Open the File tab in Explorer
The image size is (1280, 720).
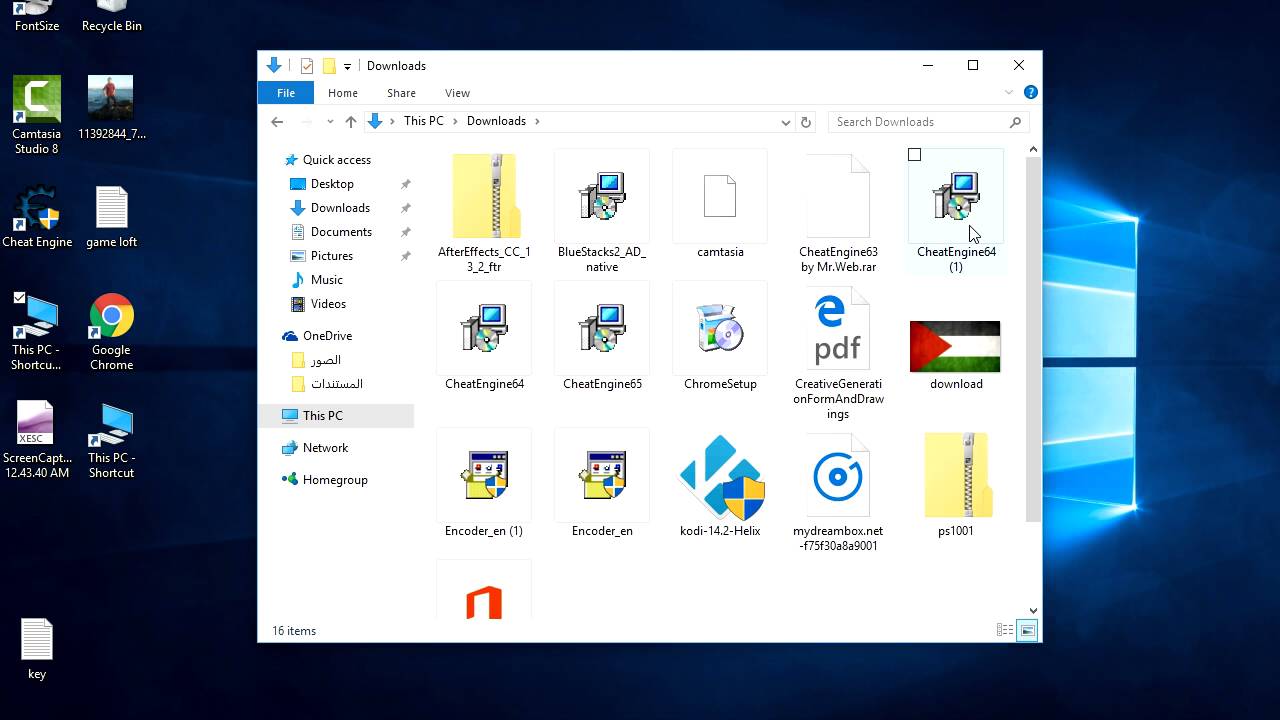(286, 93)
